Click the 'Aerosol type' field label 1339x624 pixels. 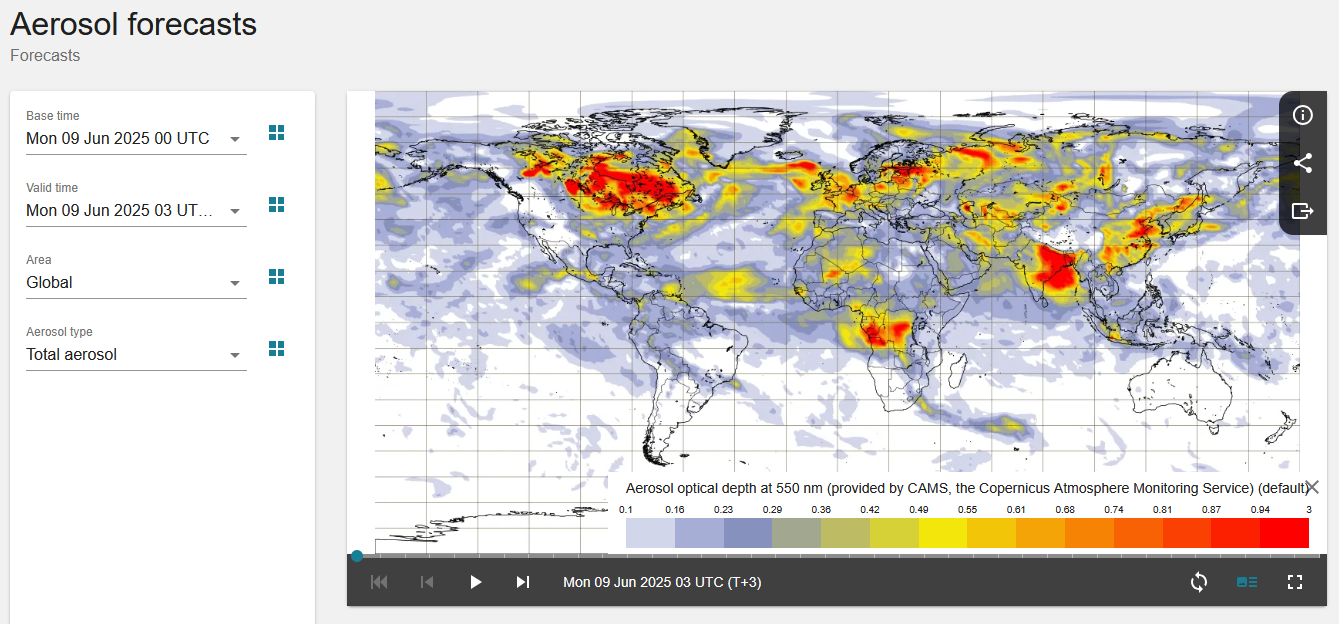(x=59, y=332)
